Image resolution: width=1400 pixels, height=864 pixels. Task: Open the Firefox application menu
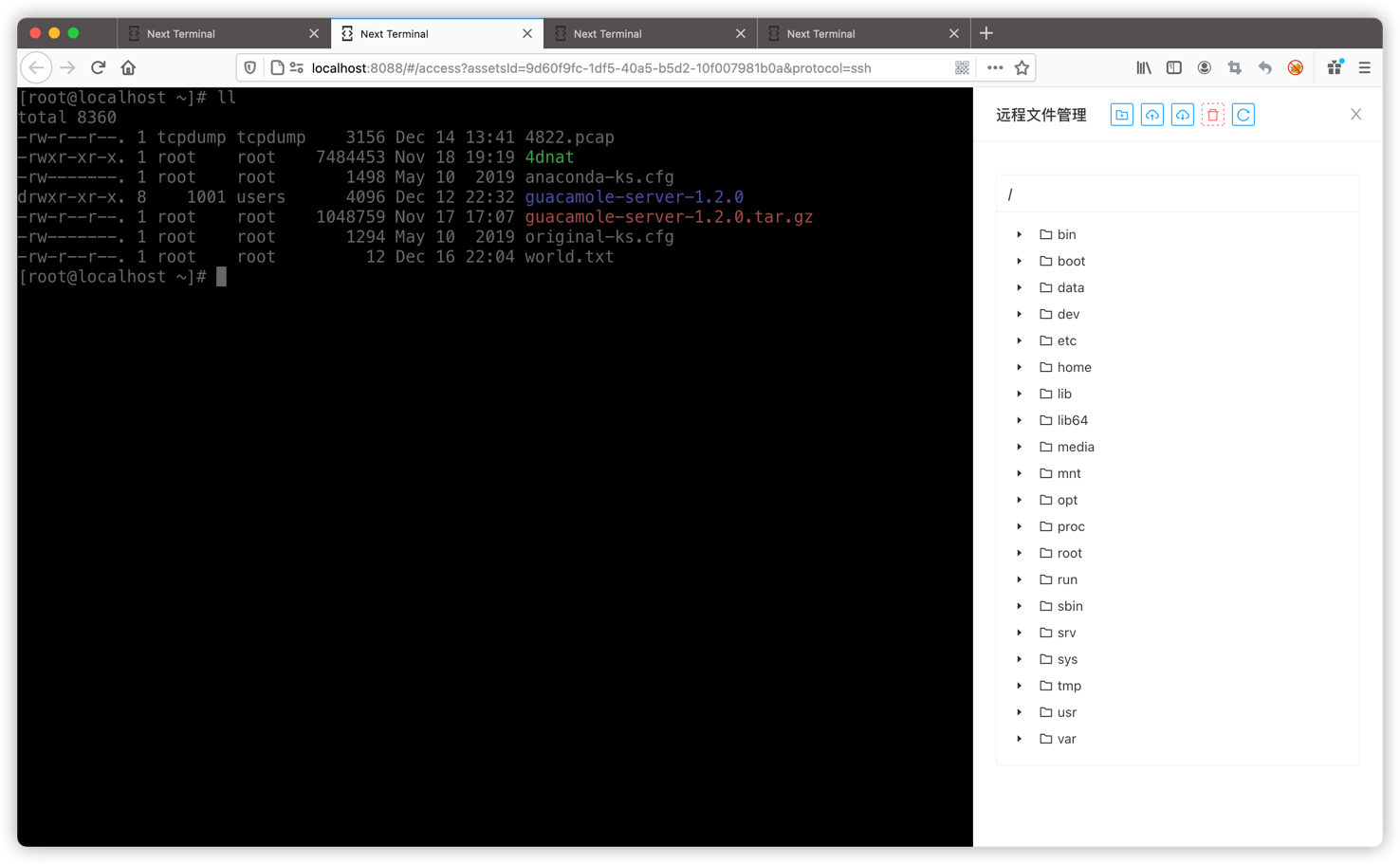[x=1364, y=67]
